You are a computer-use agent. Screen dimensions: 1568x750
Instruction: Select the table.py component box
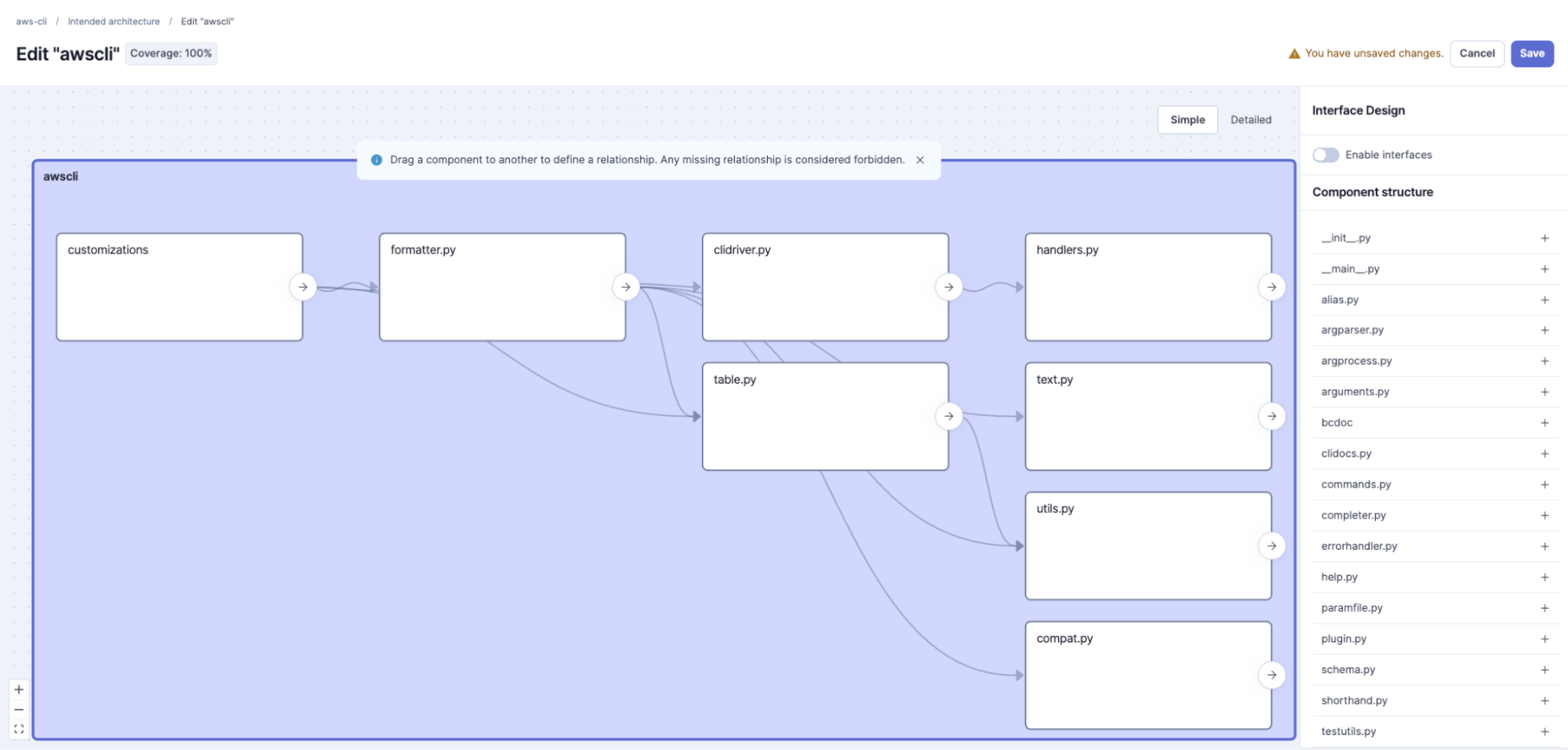point(825,417)
